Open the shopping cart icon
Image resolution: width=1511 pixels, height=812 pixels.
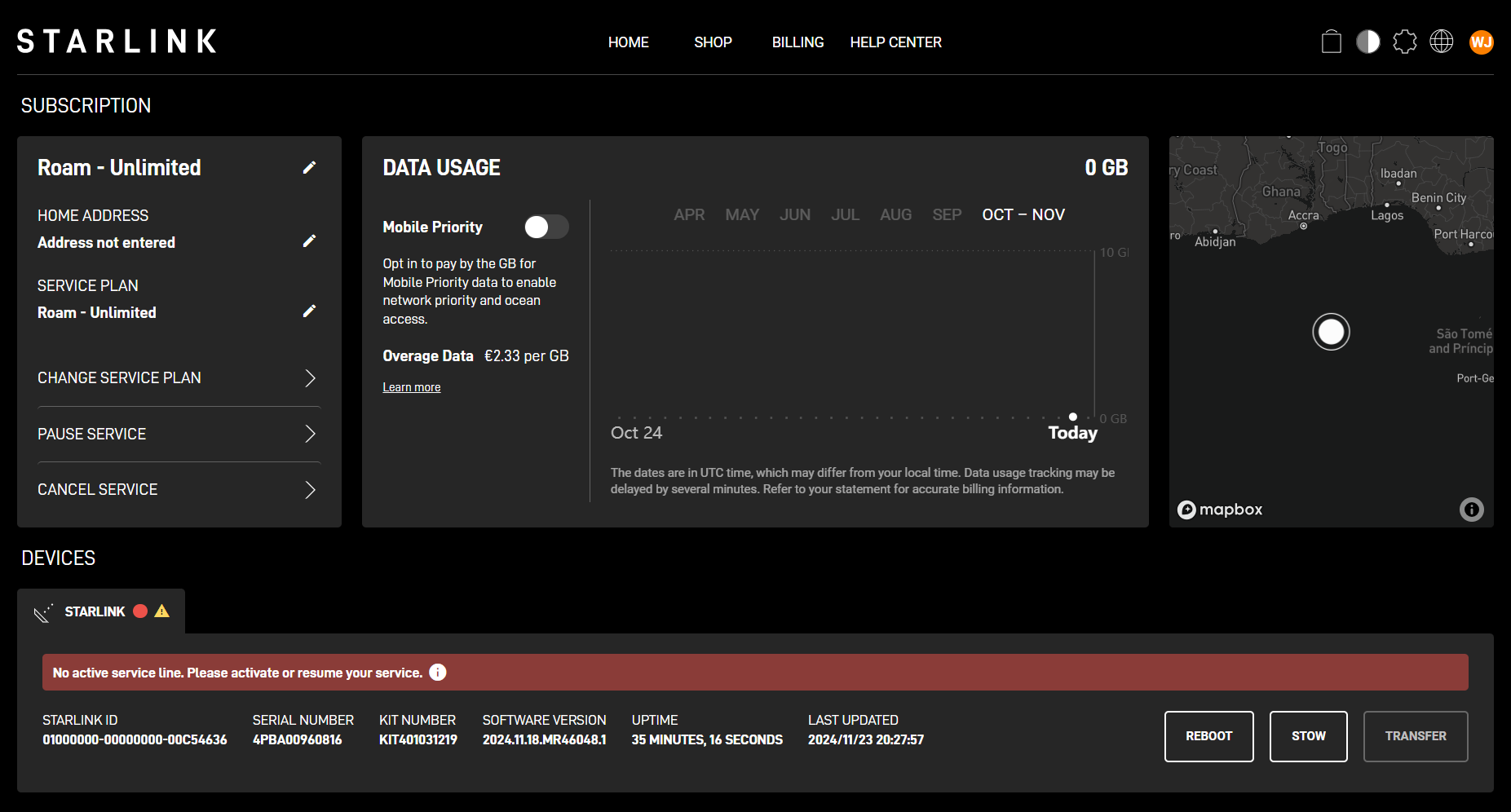point(1331,42)
